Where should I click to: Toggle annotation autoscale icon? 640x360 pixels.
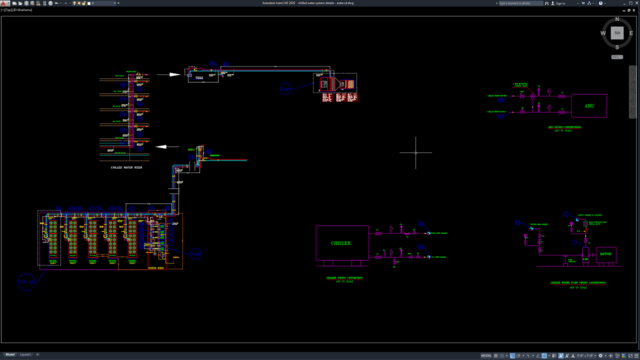567,356
